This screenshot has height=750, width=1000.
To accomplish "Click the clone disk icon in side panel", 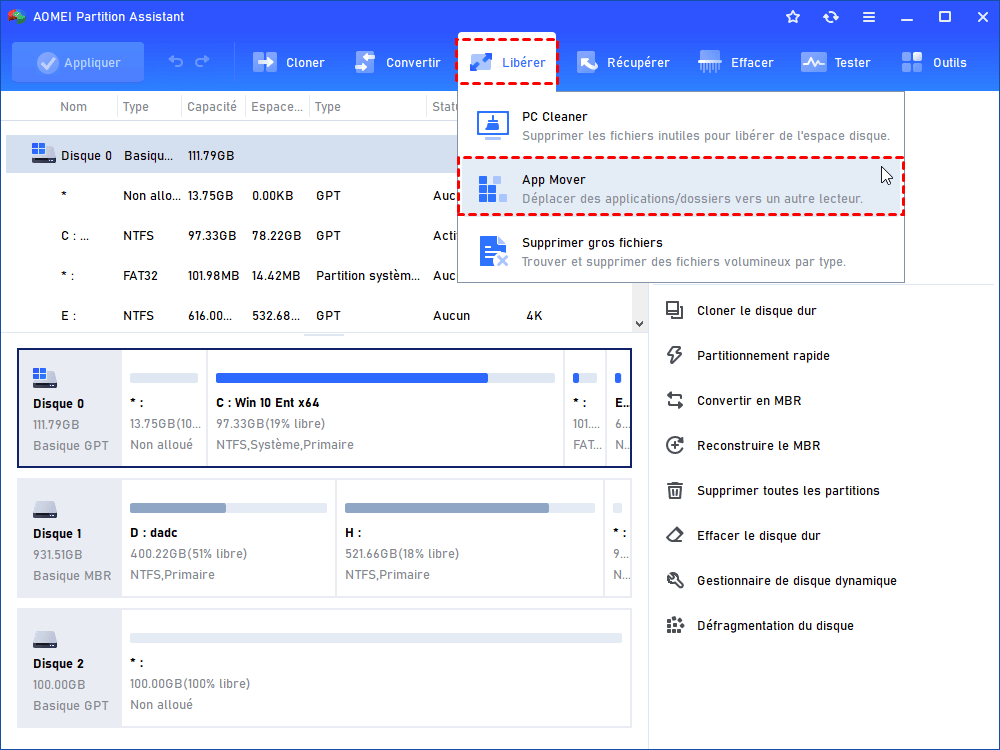I will tap(675, 311).
